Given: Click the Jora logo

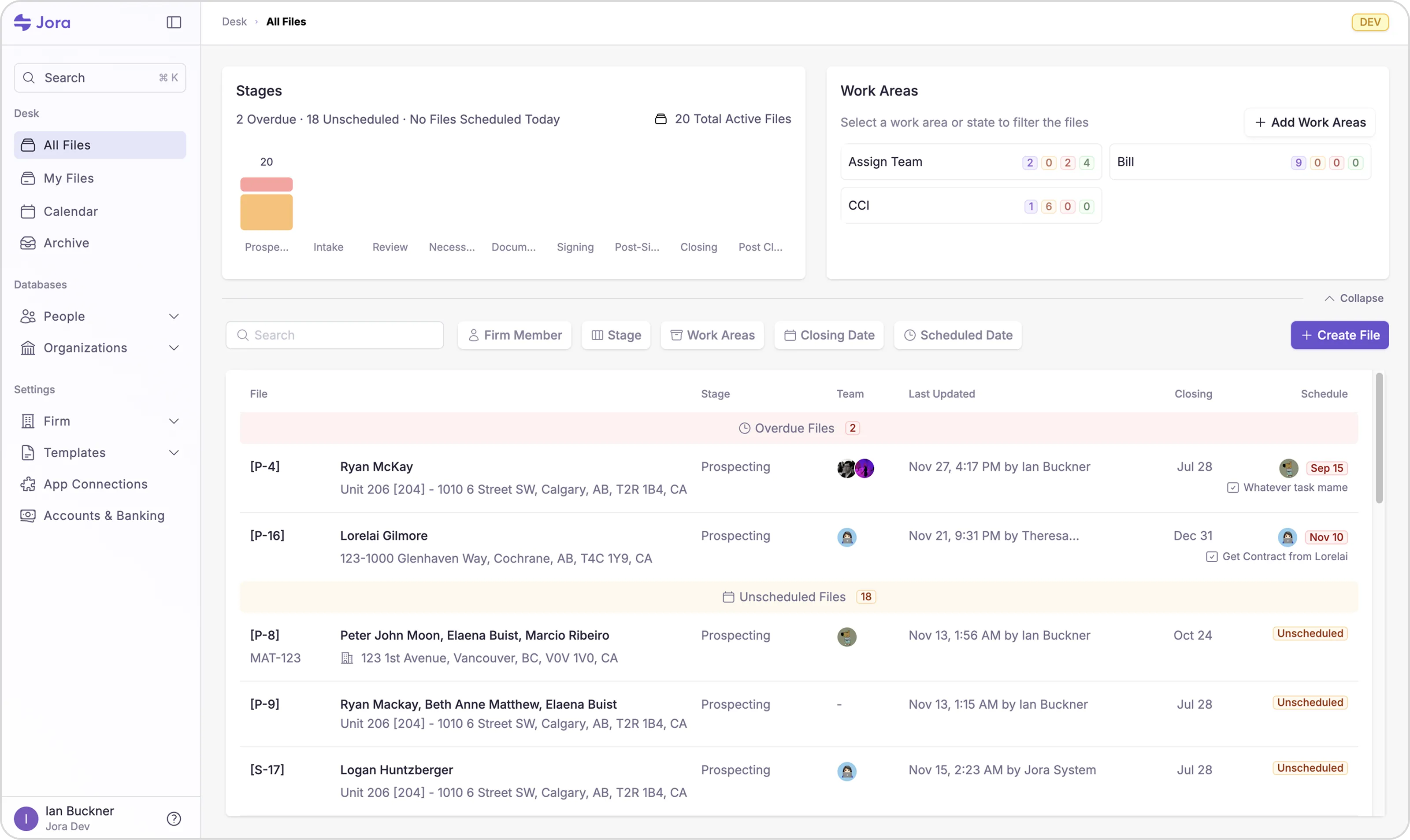Looking at the screenshot, I should click(x=42, y=22).
